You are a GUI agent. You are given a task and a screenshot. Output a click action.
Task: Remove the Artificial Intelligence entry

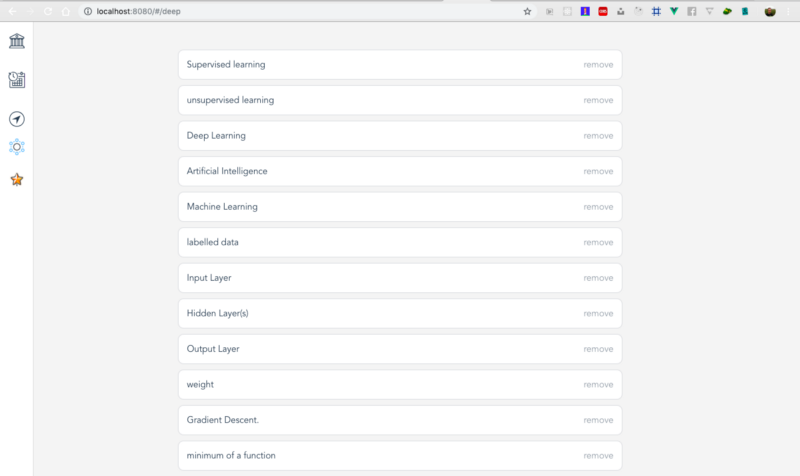598,171
